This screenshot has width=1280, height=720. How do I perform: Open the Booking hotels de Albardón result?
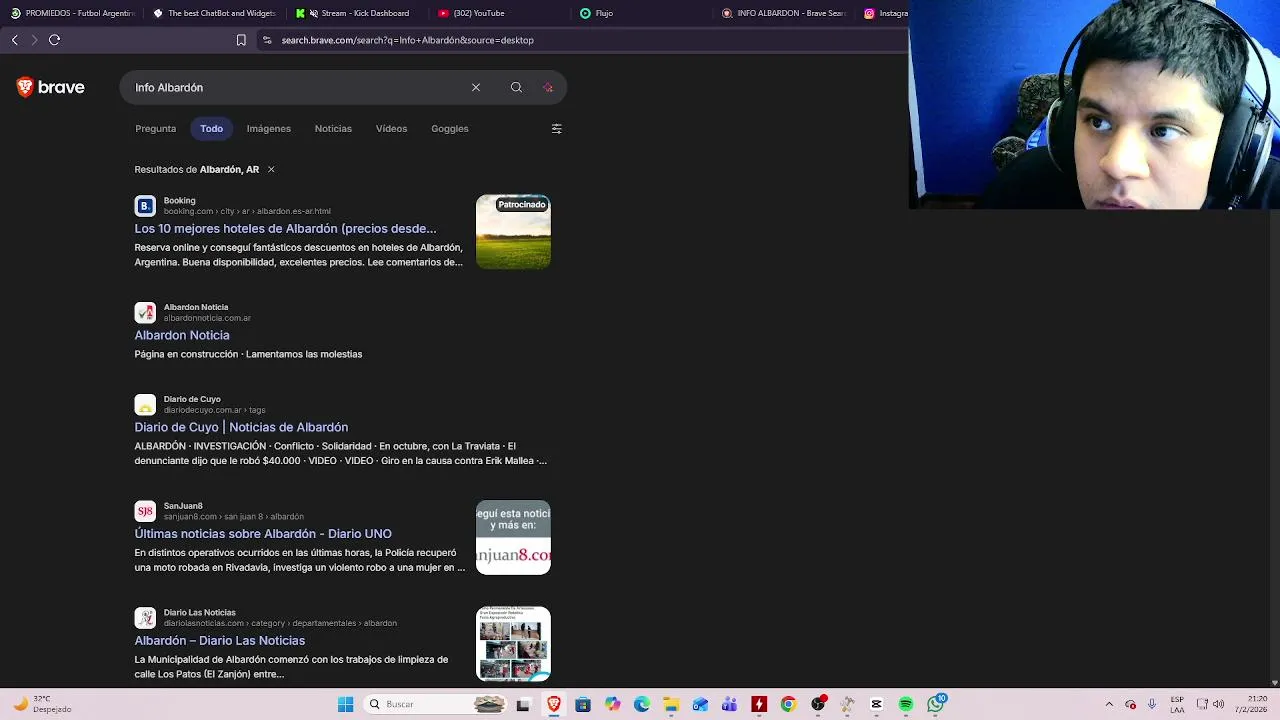[285, 229]
